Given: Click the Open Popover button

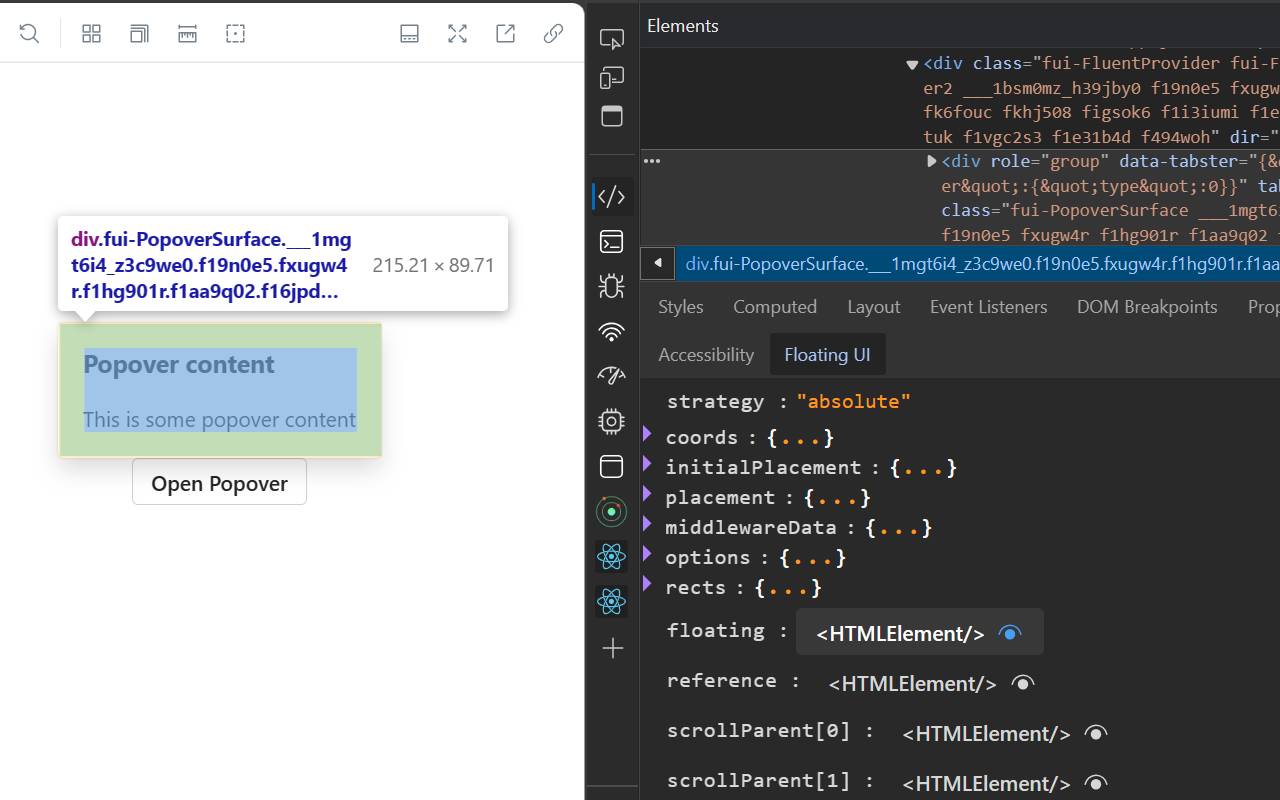Looking at the screenshot, I should point(219,483).
